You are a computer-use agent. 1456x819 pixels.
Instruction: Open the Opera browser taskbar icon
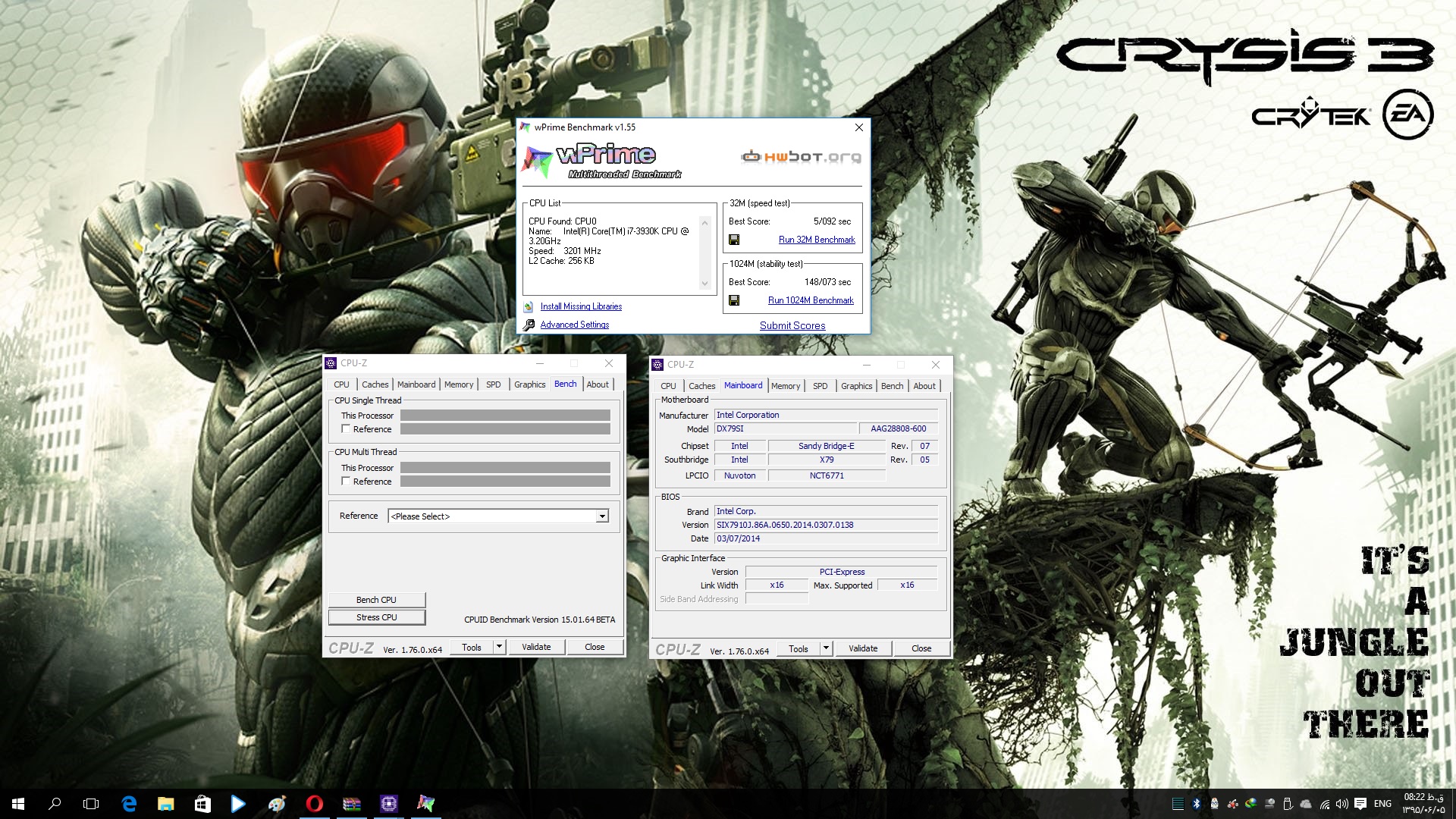tap(315, 804)
